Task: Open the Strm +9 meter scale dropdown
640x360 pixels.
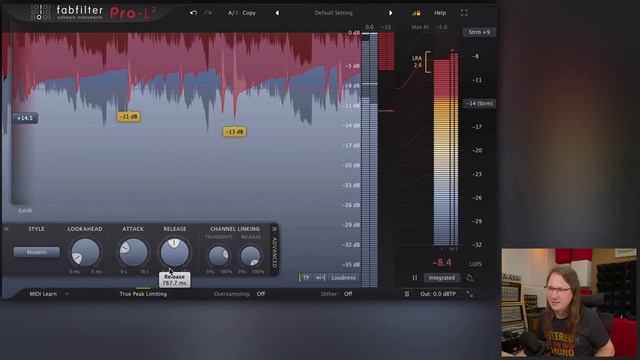Action: (x=479, y=32)
